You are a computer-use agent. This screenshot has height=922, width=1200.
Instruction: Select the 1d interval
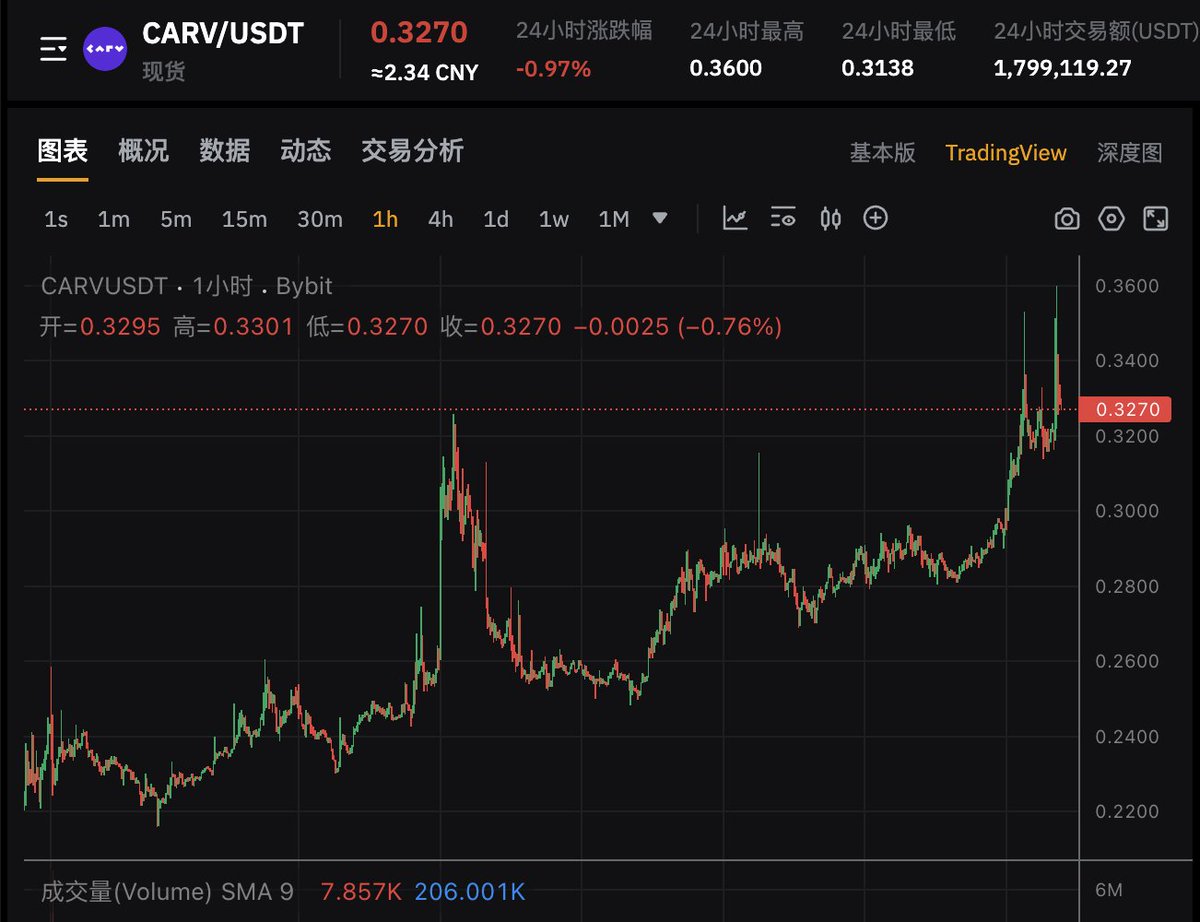496,219
